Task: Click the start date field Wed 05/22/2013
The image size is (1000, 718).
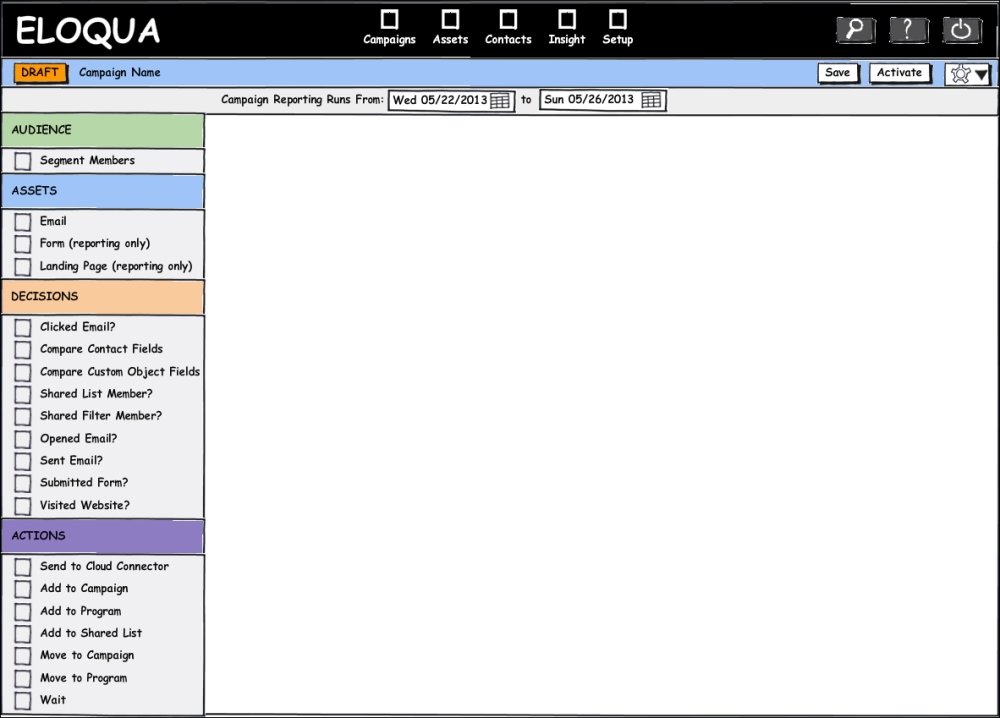Action: (451, 100)
